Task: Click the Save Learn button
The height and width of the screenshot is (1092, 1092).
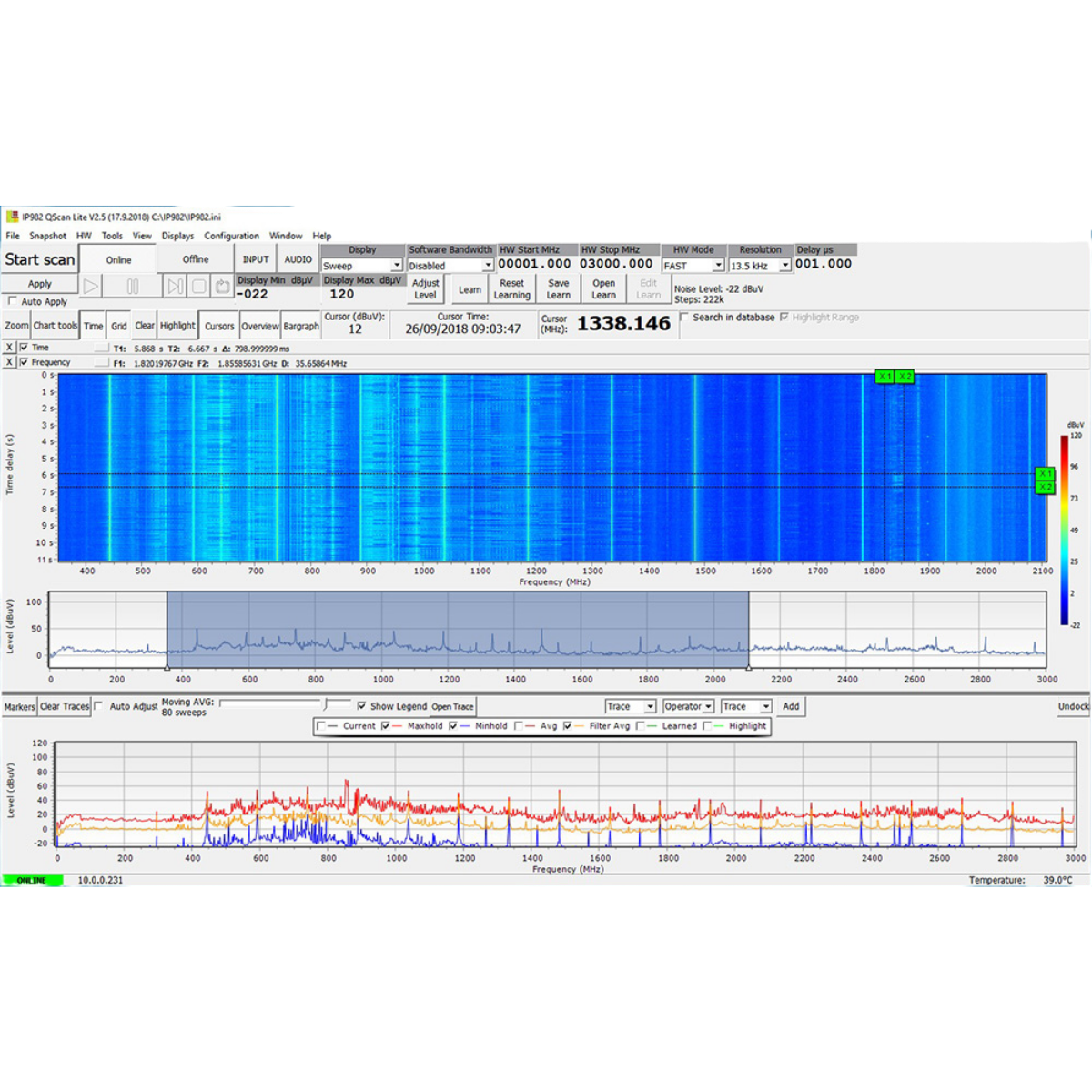Action: (558, 289)
